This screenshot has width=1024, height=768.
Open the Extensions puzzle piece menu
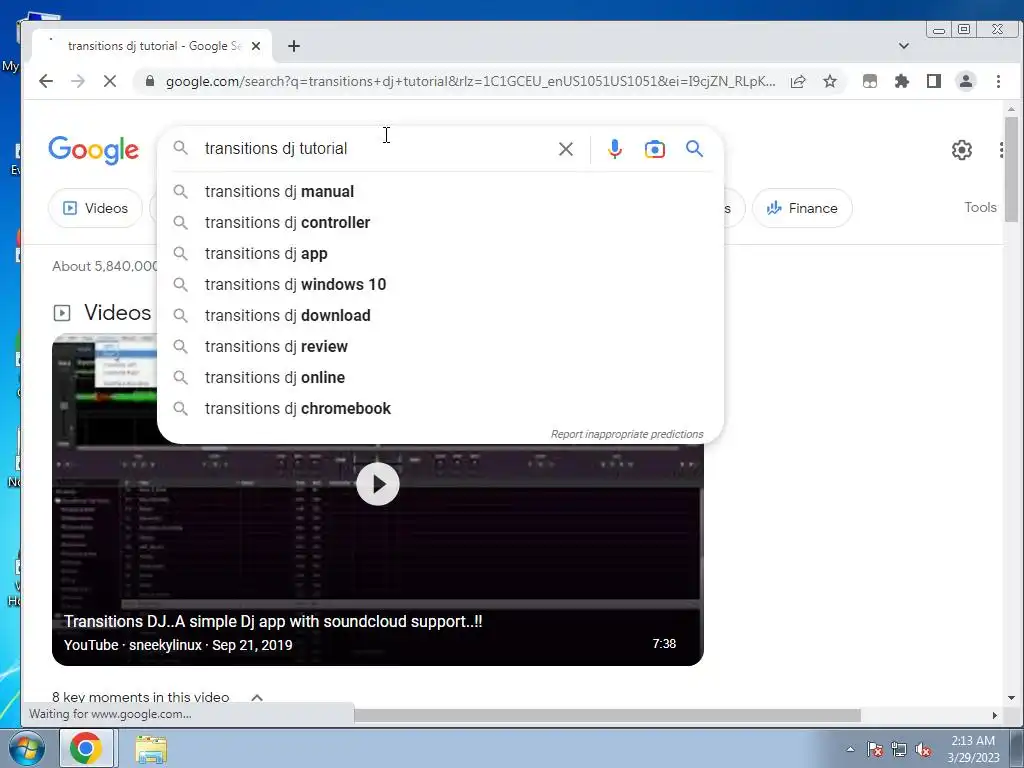coord(902,81)
